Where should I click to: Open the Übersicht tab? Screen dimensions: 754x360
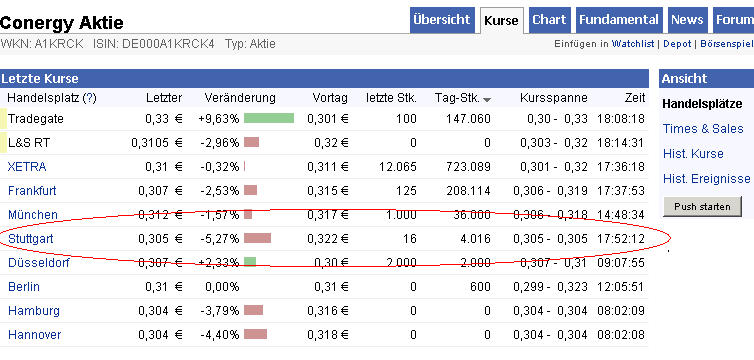coord(442,20)
